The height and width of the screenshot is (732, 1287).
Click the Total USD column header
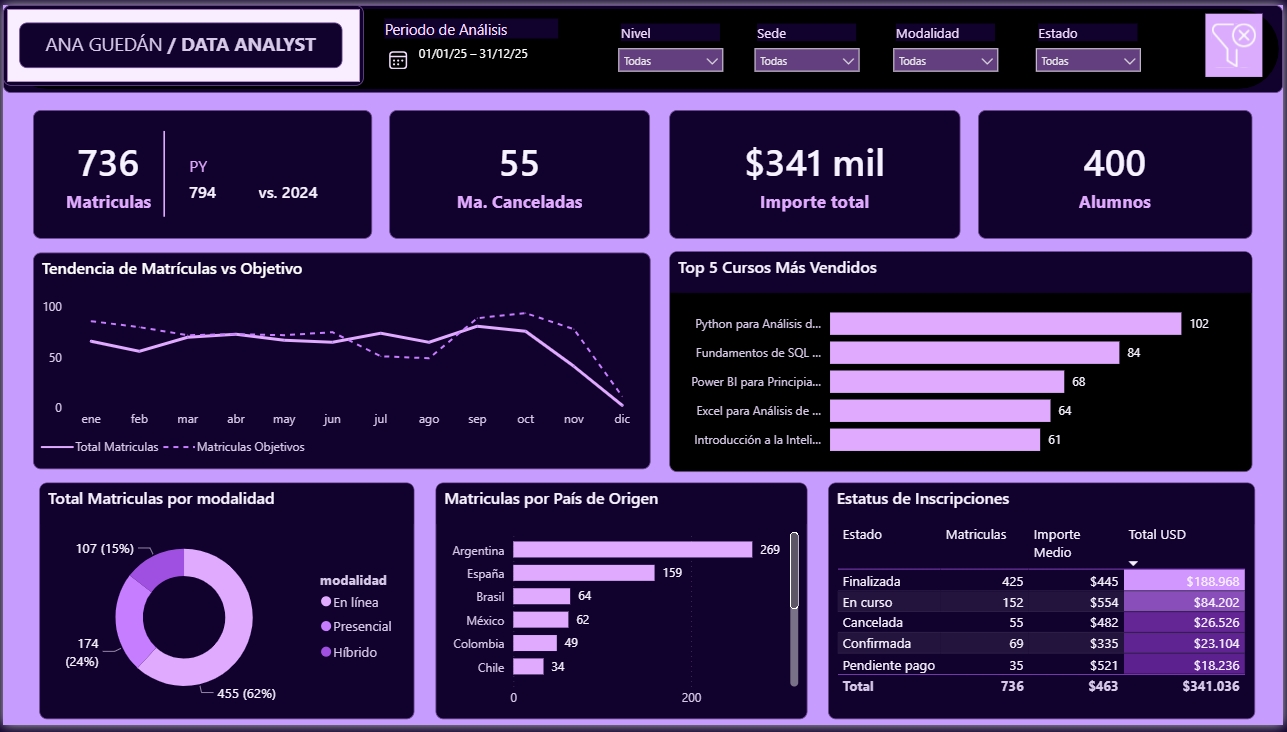pyautogui.click(x=1157, y=535)
